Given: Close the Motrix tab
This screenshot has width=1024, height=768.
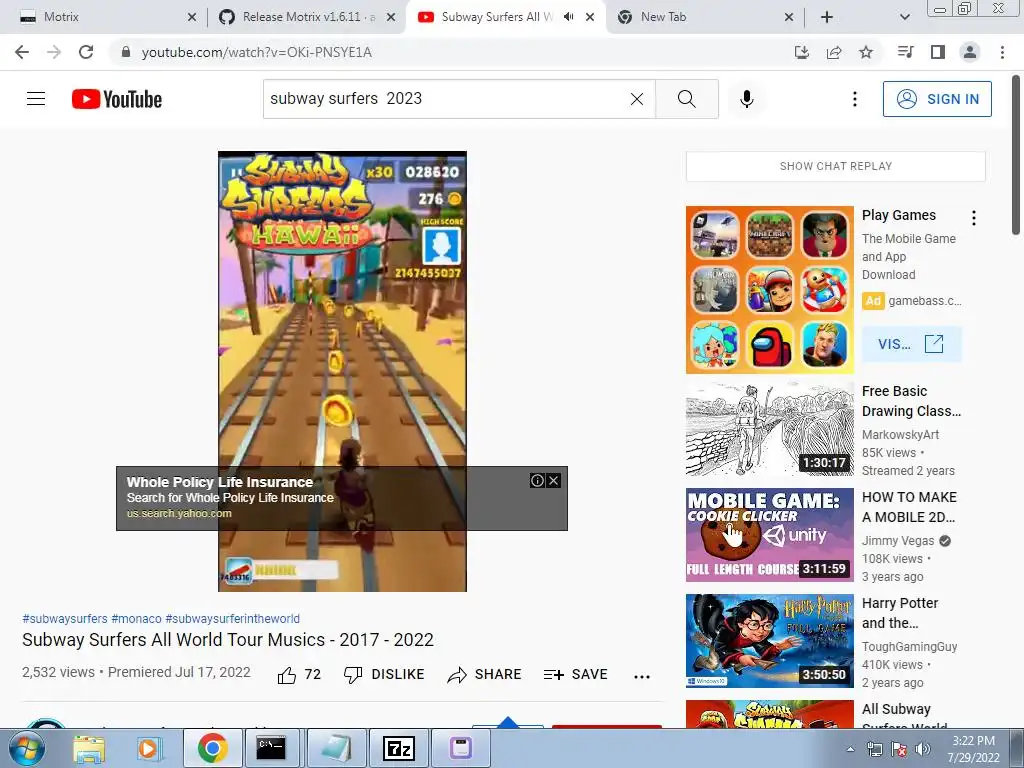Looking at the screenshot, I should click(x=192, y=17).
